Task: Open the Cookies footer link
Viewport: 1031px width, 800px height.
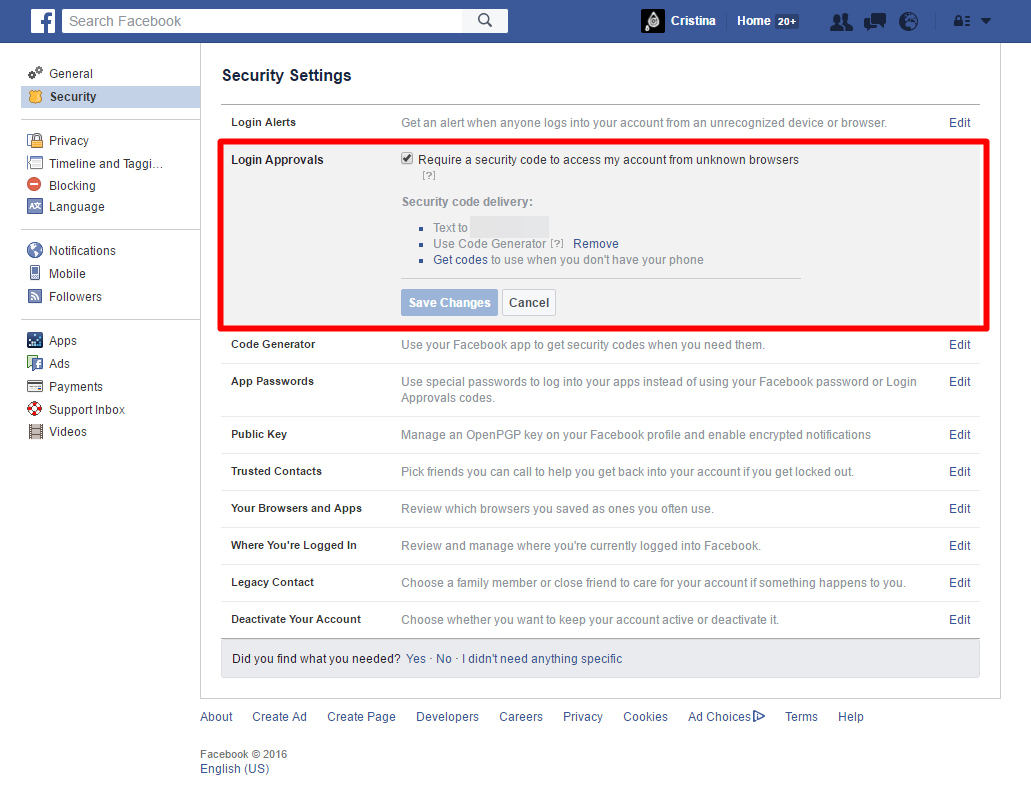Action: (645, 717)
